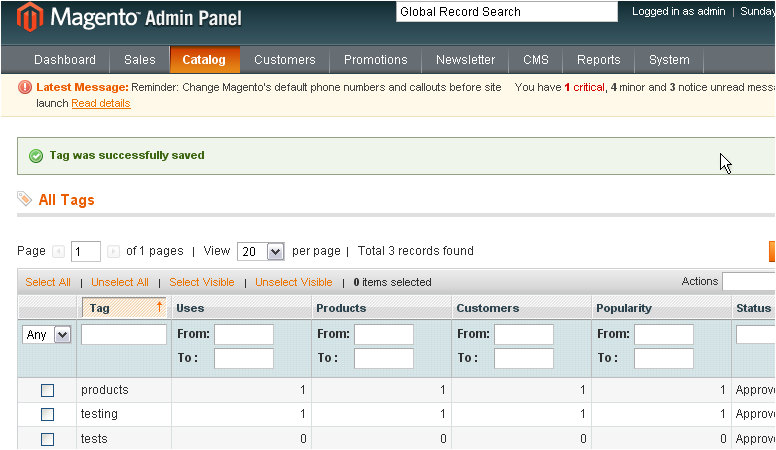
Task: Click the '0 items selected' text
Action: (x=392, y=282)
